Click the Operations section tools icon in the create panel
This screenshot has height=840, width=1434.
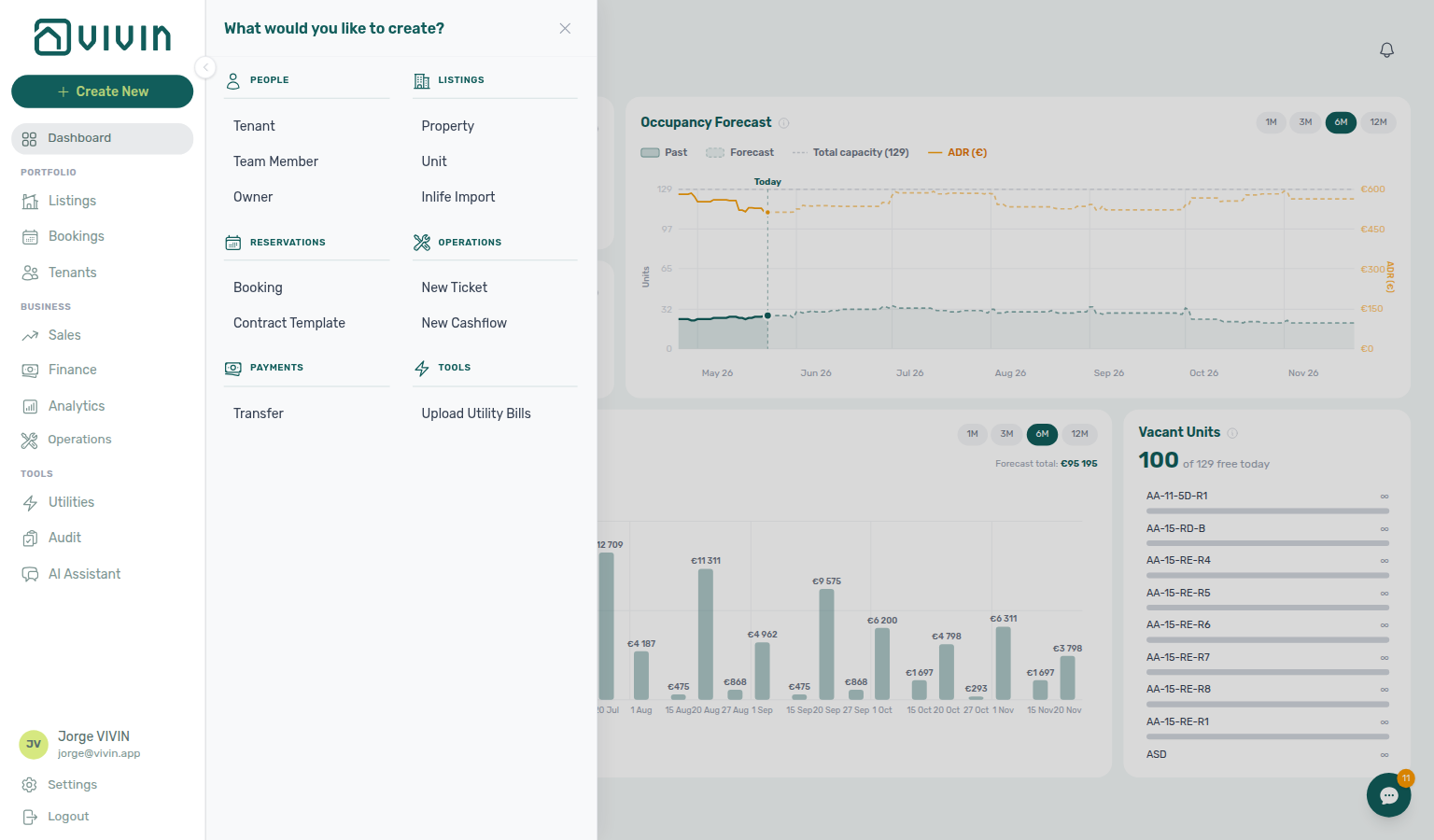click(x=422, y=243)
